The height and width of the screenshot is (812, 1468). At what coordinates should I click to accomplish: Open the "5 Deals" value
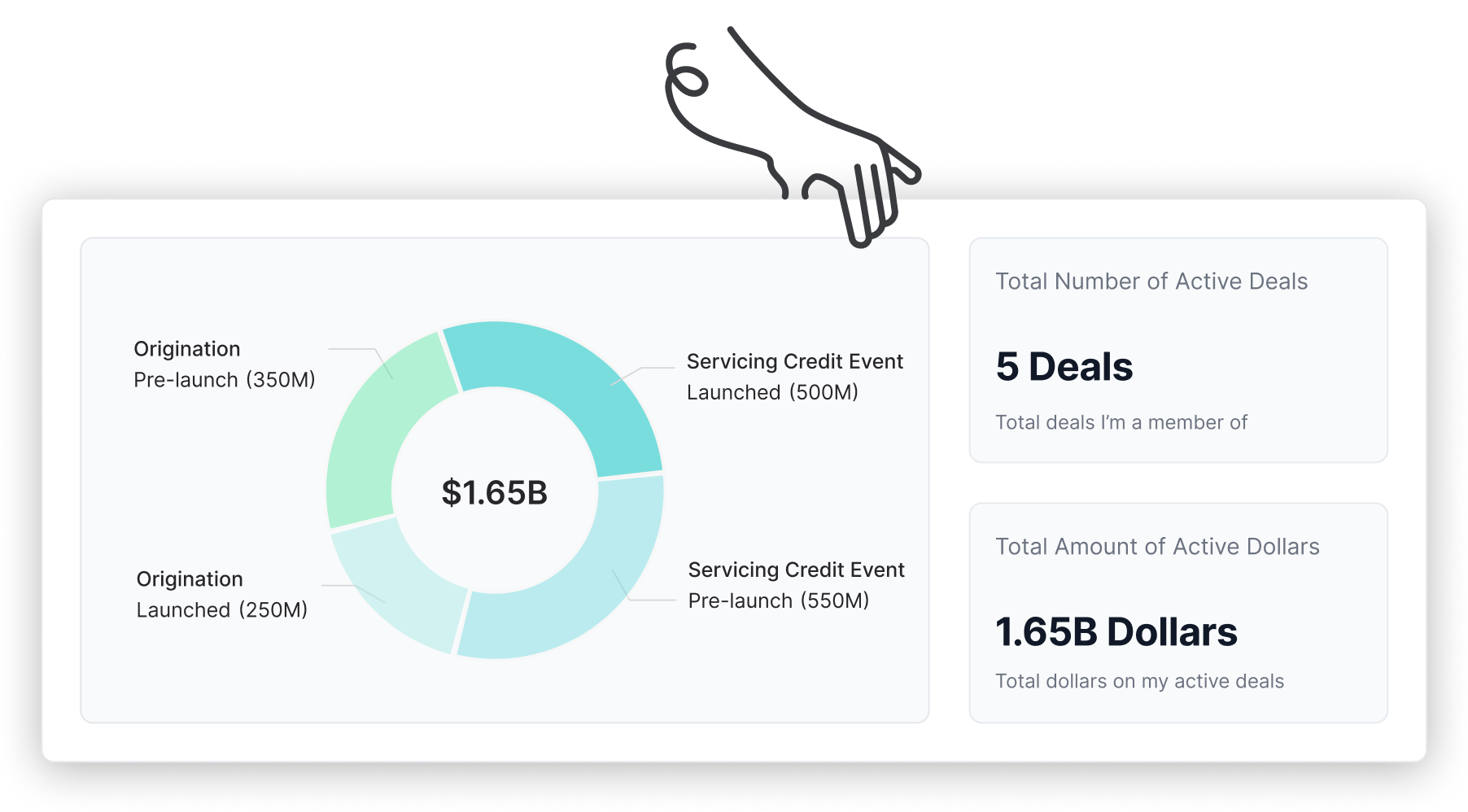click(x=1064, y=367)
